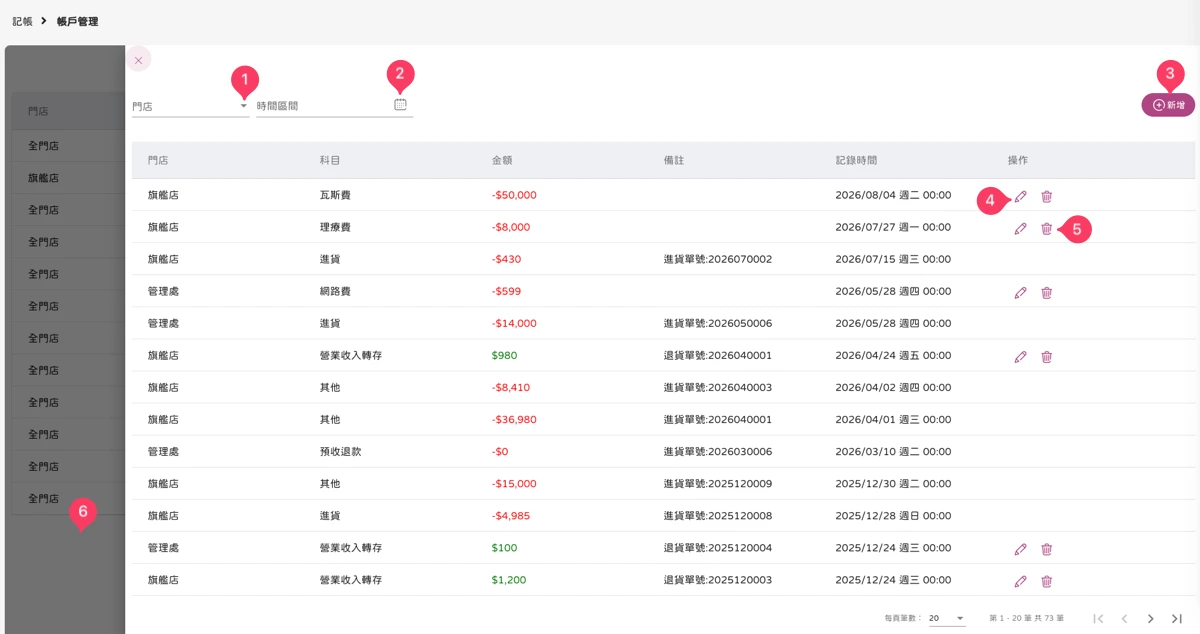Delete the 理療費 -$8,000 record
The image size is (1200, 634).
1046,228
